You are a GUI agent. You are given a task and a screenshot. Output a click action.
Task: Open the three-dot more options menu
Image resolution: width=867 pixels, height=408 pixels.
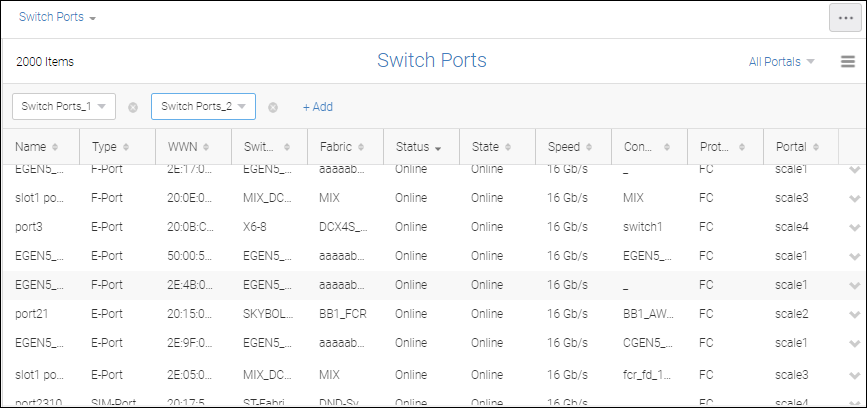coord(846,18)
